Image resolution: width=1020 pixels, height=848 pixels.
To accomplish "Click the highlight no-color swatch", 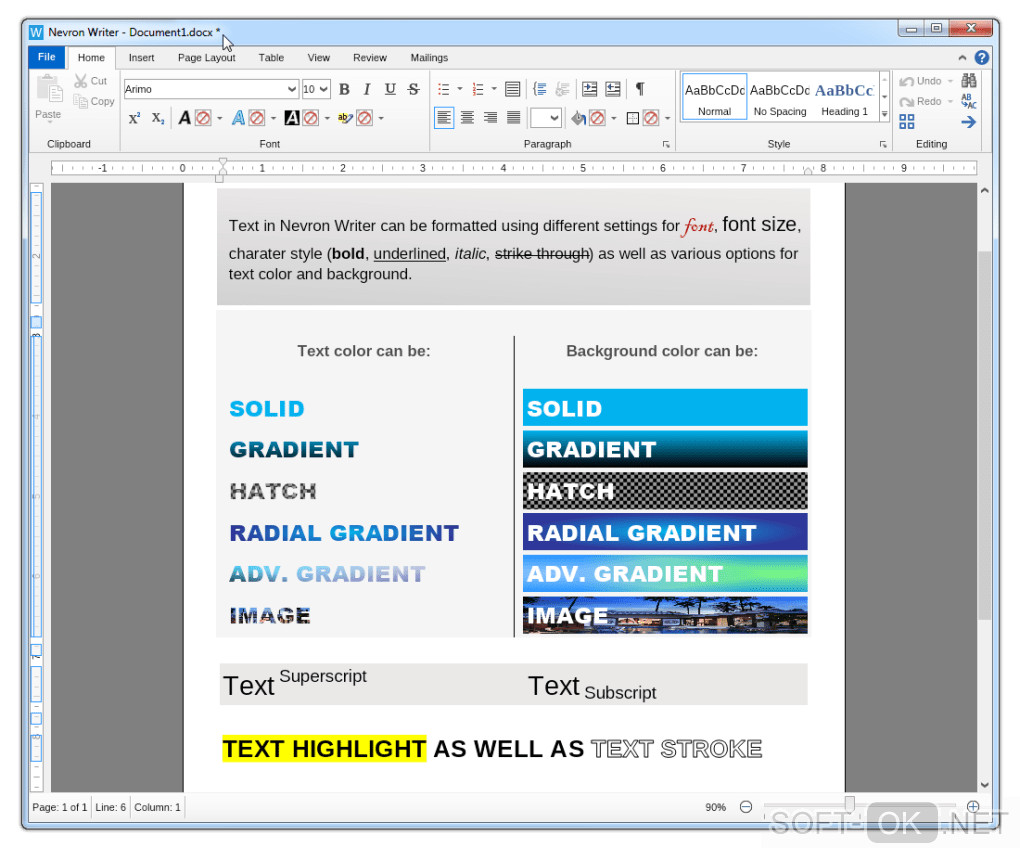I will point(364,118).
